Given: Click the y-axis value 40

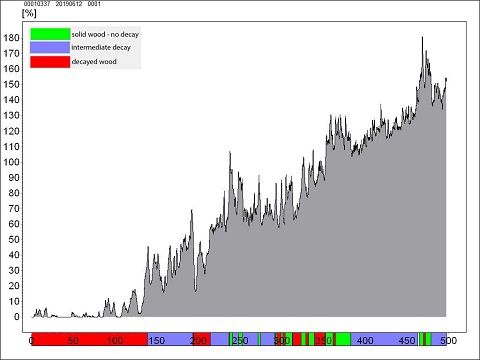Looking at the screenshot, I should coord(14,255).
